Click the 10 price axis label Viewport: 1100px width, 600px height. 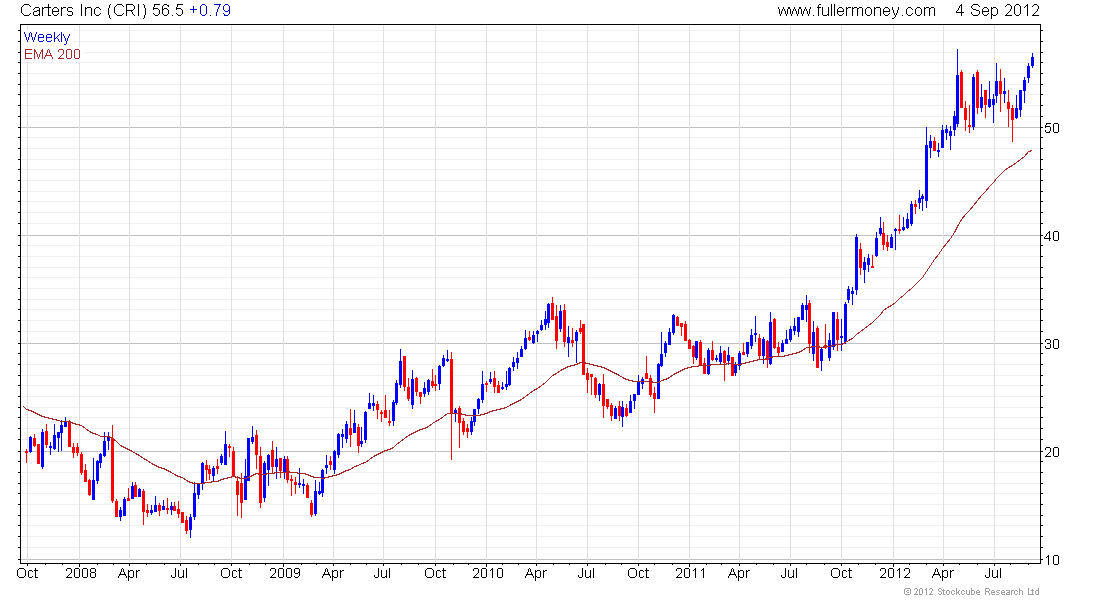(1052, 560)
